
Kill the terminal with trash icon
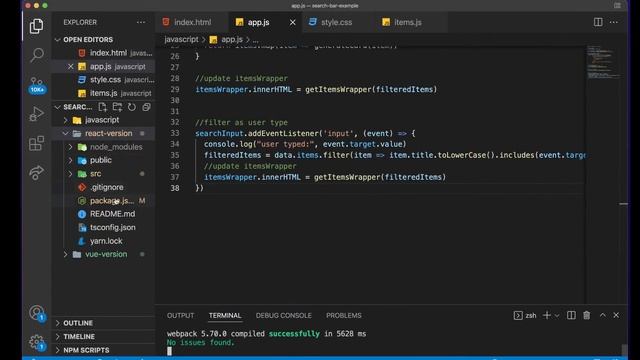click(587, 315)
